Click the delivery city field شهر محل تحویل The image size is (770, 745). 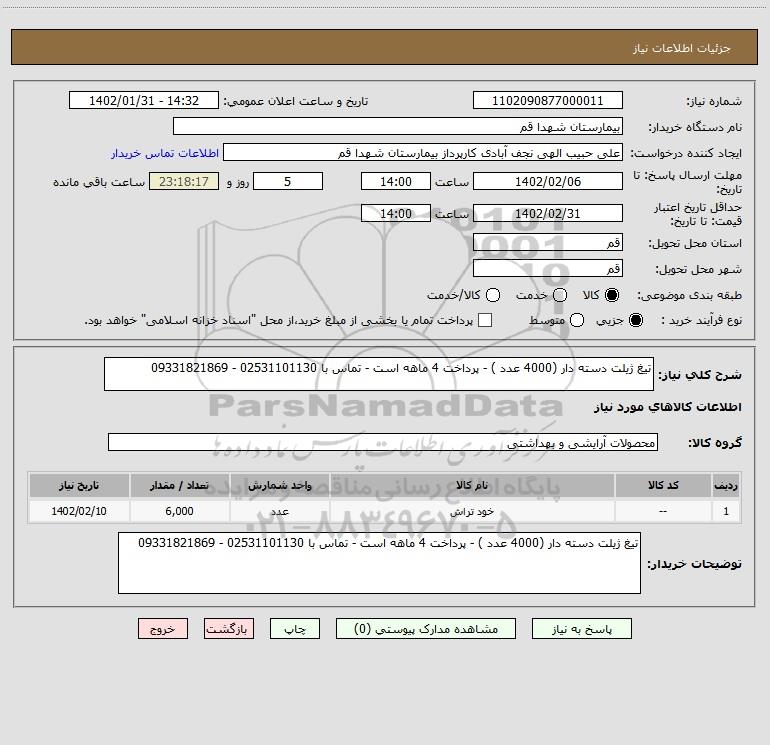click(548, 268)
